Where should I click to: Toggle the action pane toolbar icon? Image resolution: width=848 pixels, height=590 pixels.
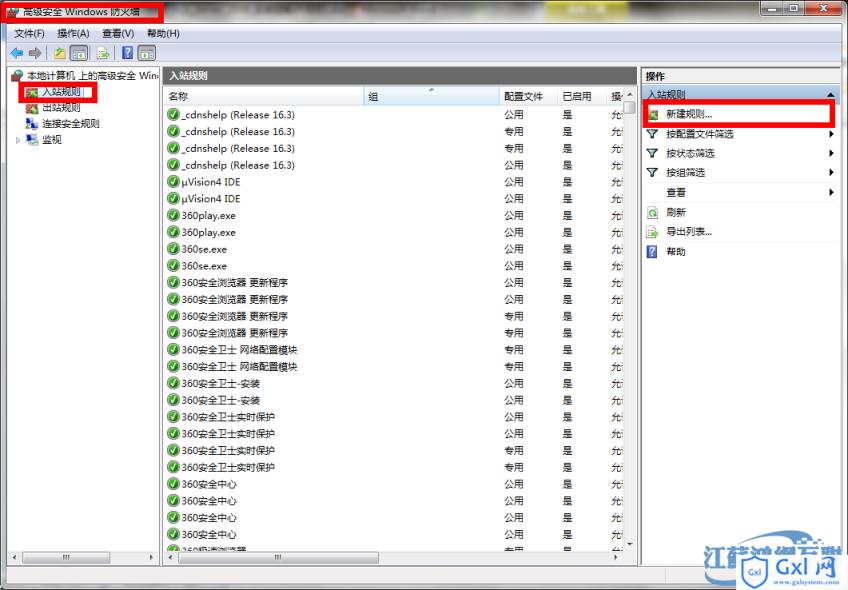coord(147,53)
